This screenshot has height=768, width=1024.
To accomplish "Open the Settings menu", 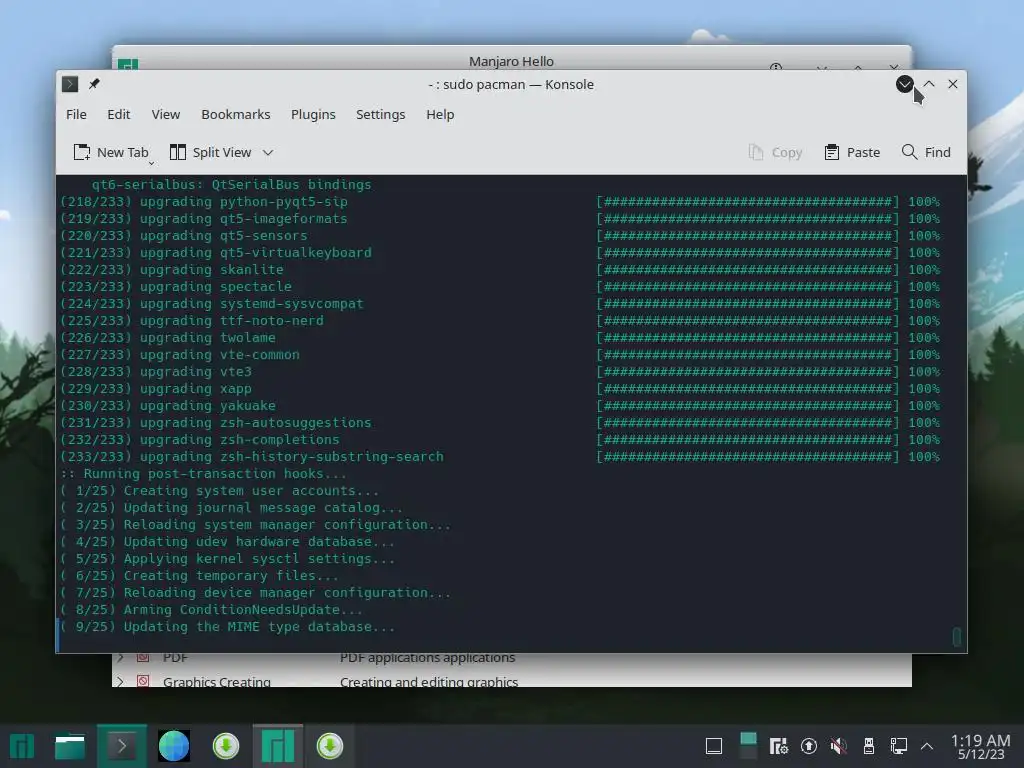I will 381,114.
